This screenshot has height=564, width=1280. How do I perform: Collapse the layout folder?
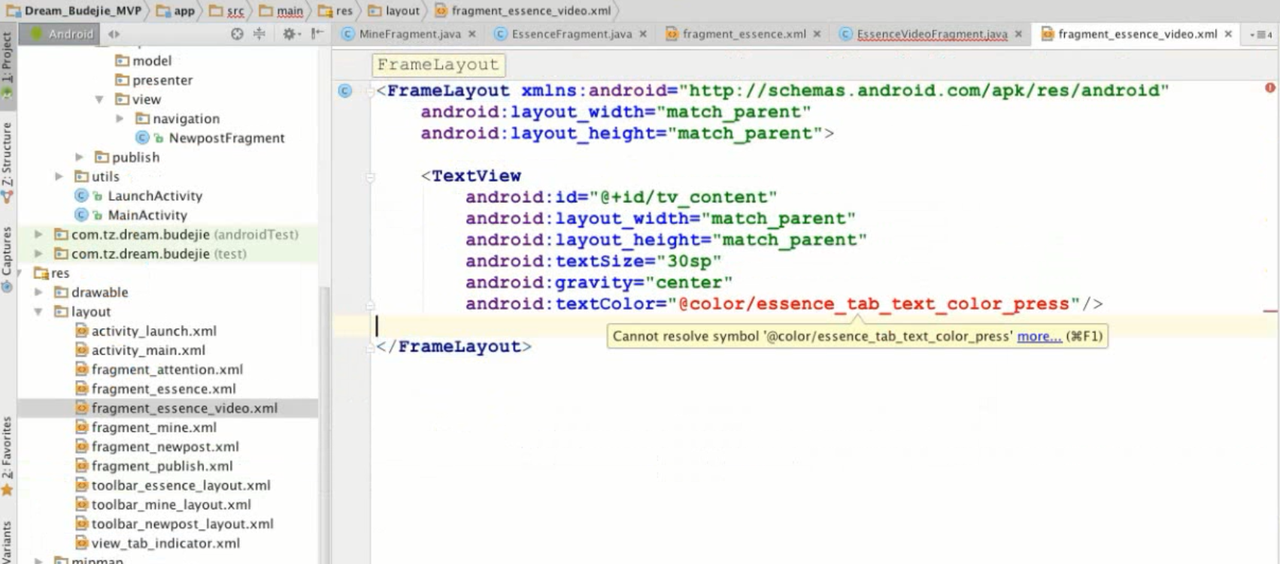(x=39, y=312)
